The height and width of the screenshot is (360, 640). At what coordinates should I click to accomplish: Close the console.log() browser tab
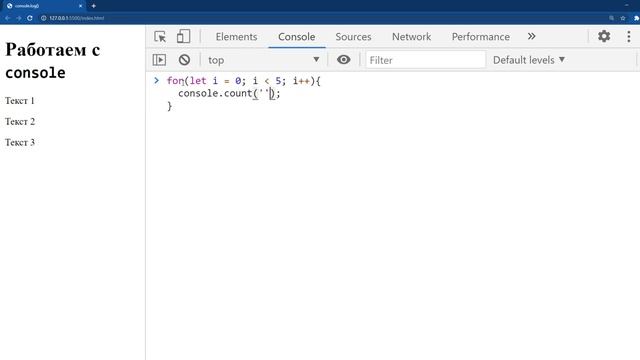tap(80, 6)
